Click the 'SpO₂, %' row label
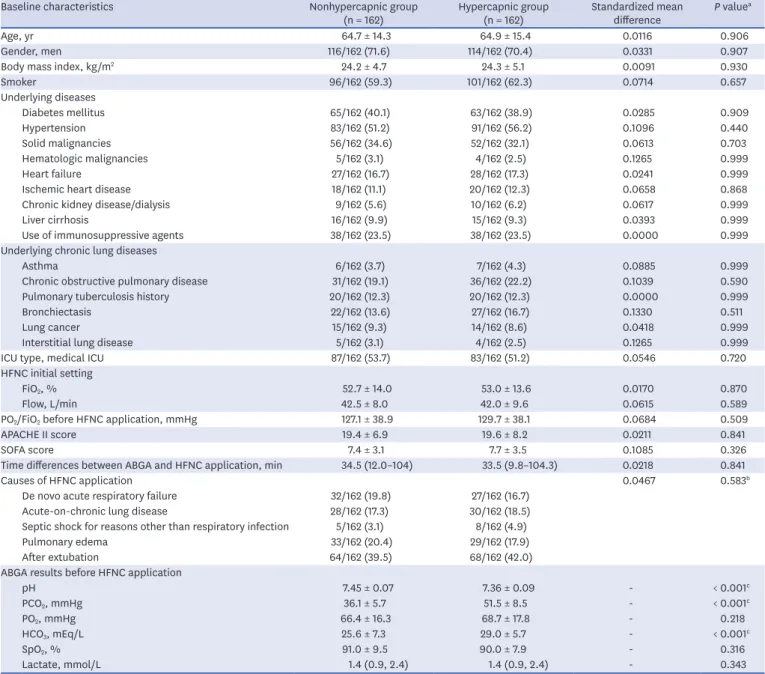Viewport: 765px width, 674px height. pos(41,649)
